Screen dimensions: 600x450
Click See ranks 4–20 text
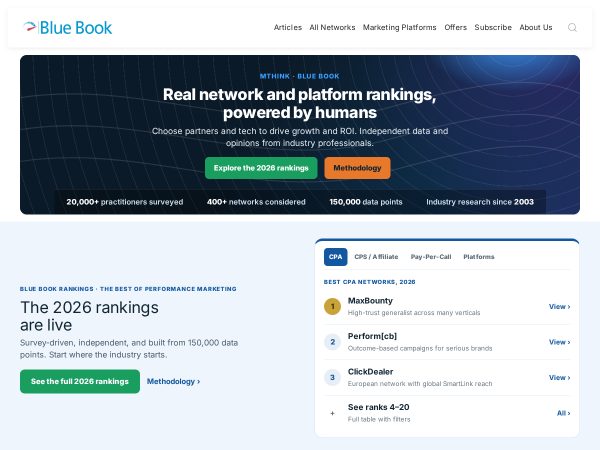378,407
